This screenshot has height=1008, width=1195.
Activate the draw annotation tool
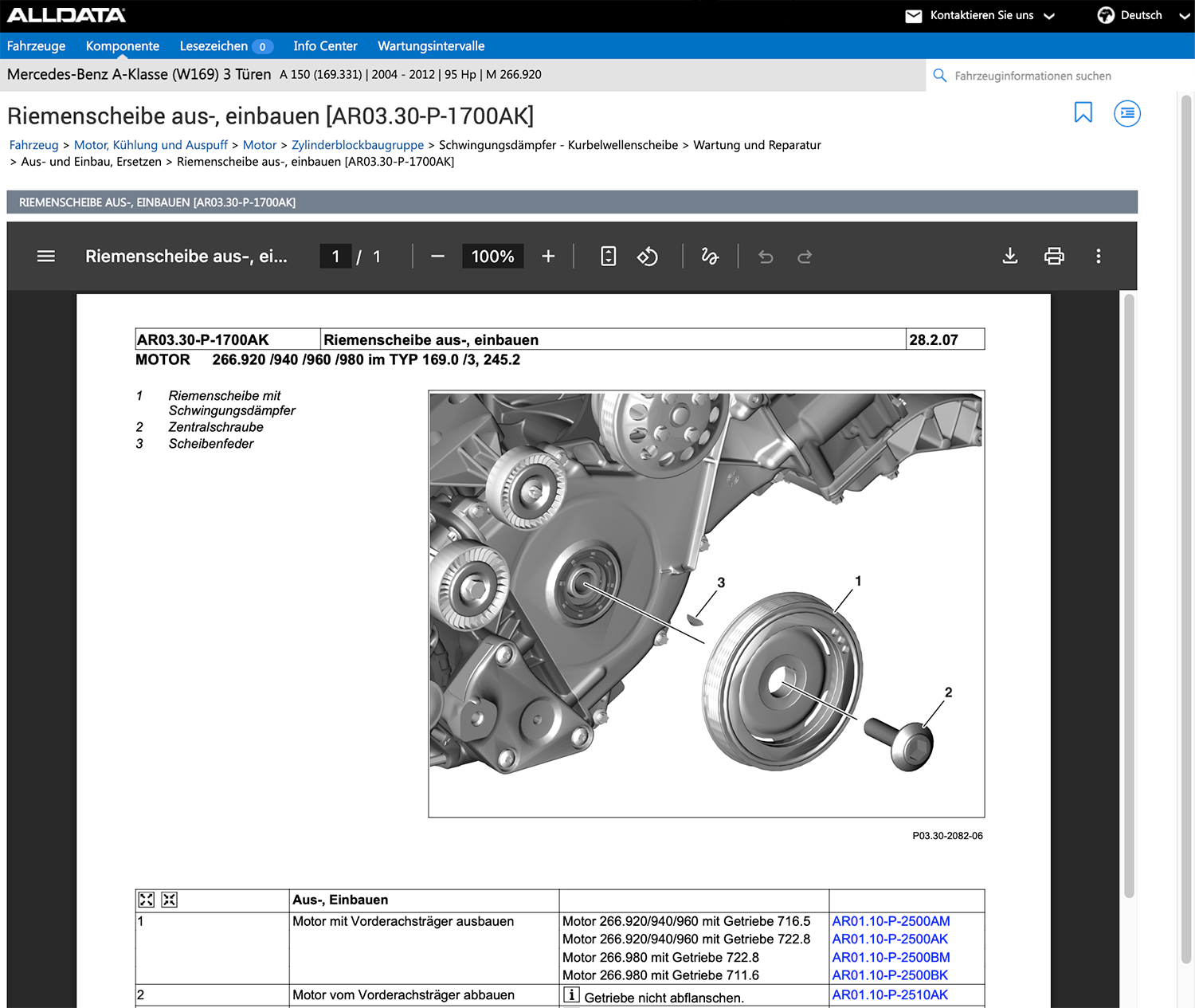click(710, 257)
